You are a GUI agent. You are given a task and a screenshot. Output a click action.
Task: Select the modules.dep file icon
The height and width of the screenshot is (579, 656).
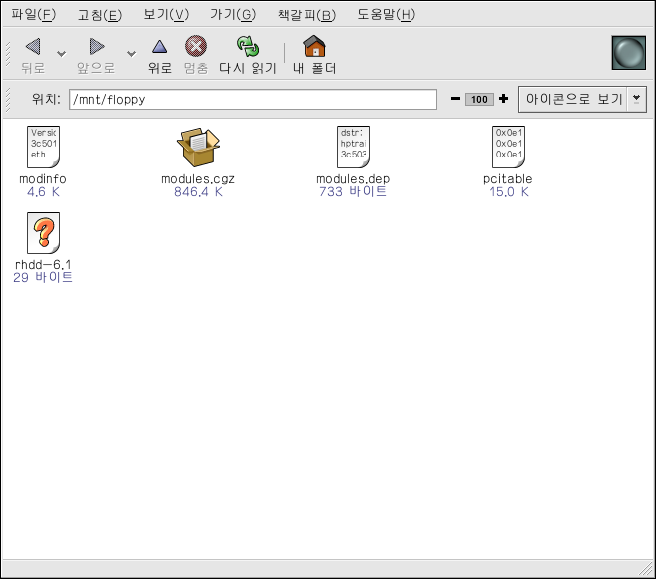click(353, 147)
